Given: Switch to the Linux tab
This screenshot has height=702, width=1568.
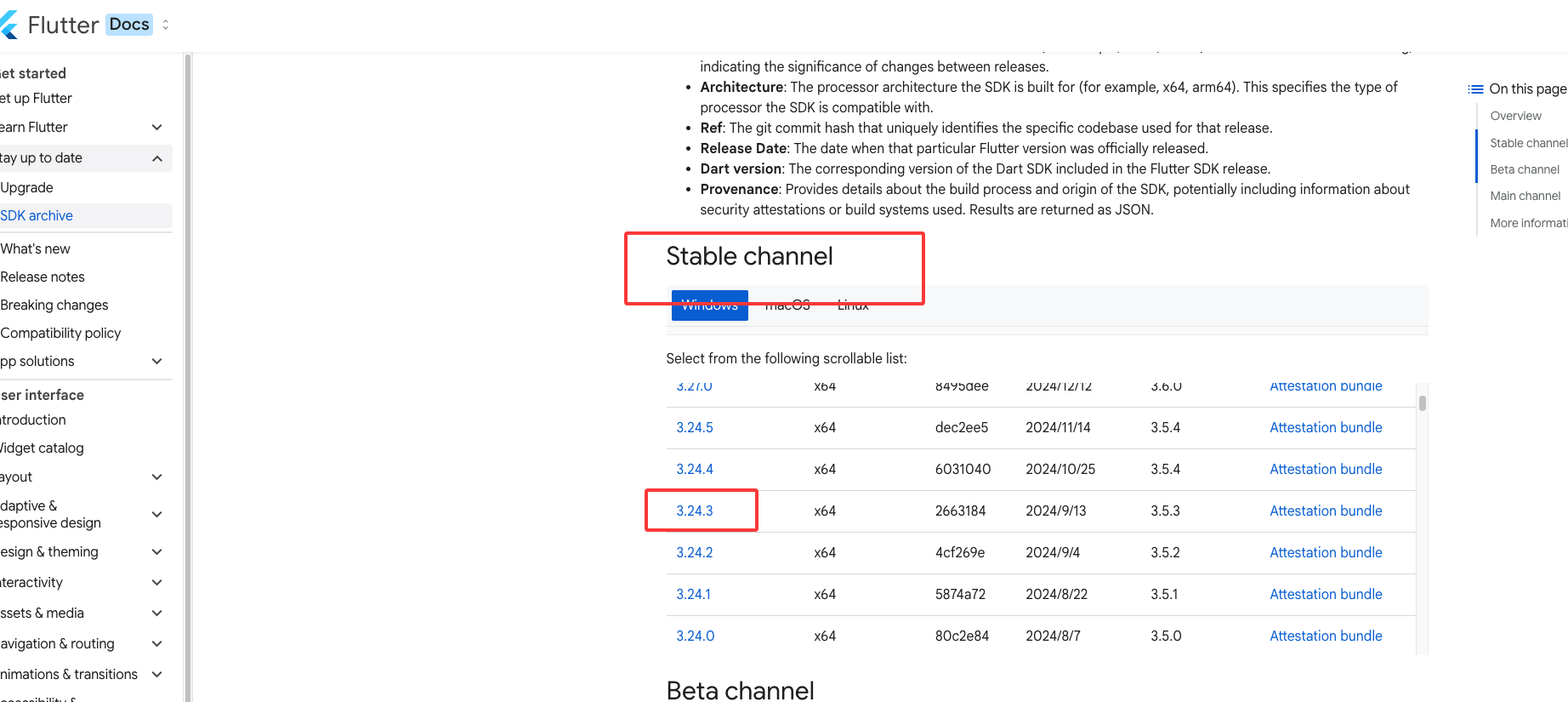Looking at the screenshot, I should (852, 305).
